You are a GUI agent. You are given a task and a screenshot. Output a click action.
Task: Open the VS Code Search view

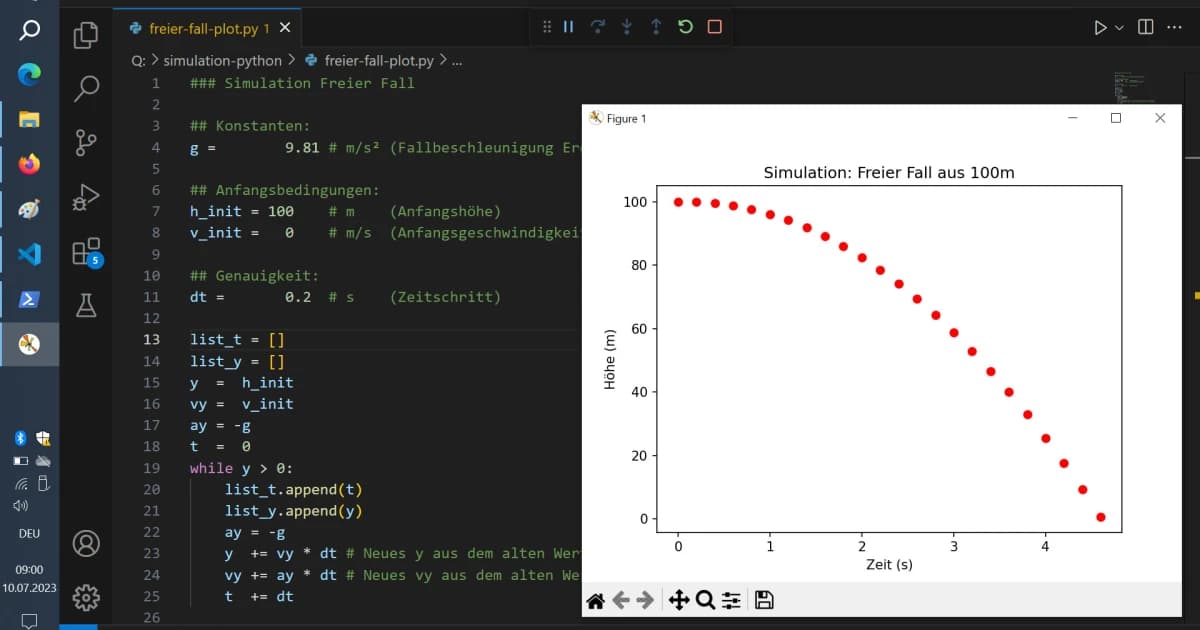click(86, 89)
